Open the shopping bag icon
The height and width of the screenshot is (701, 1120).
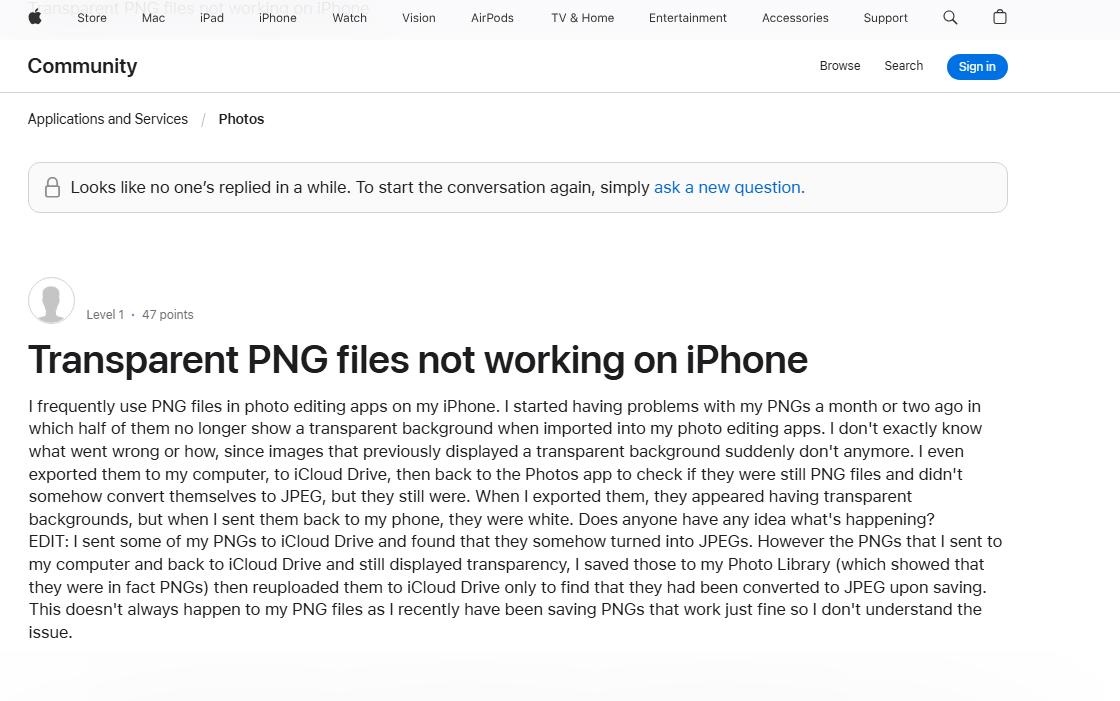pyautogui.click(x=1000, y=17)
